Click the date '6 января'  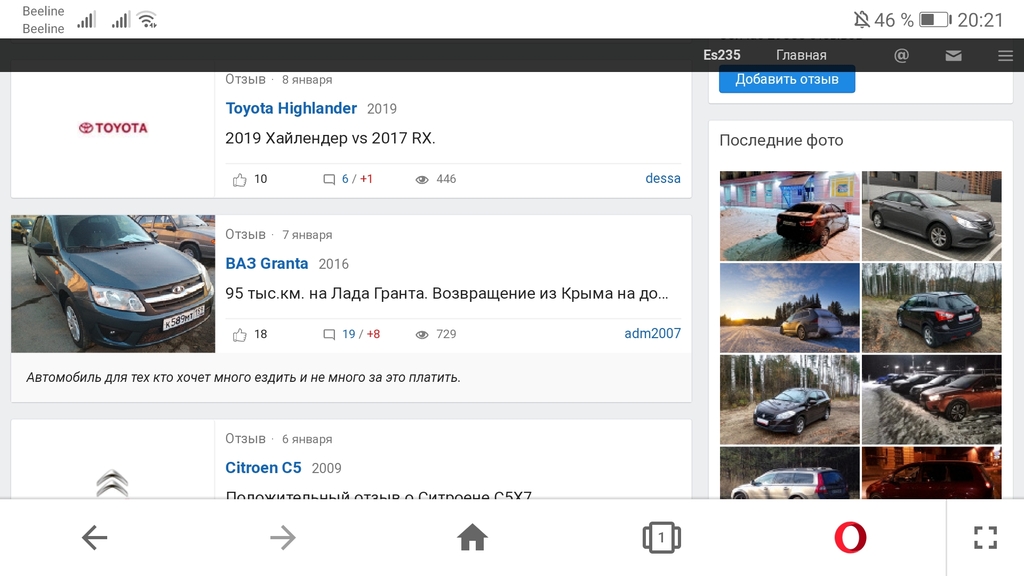point(307,440)
